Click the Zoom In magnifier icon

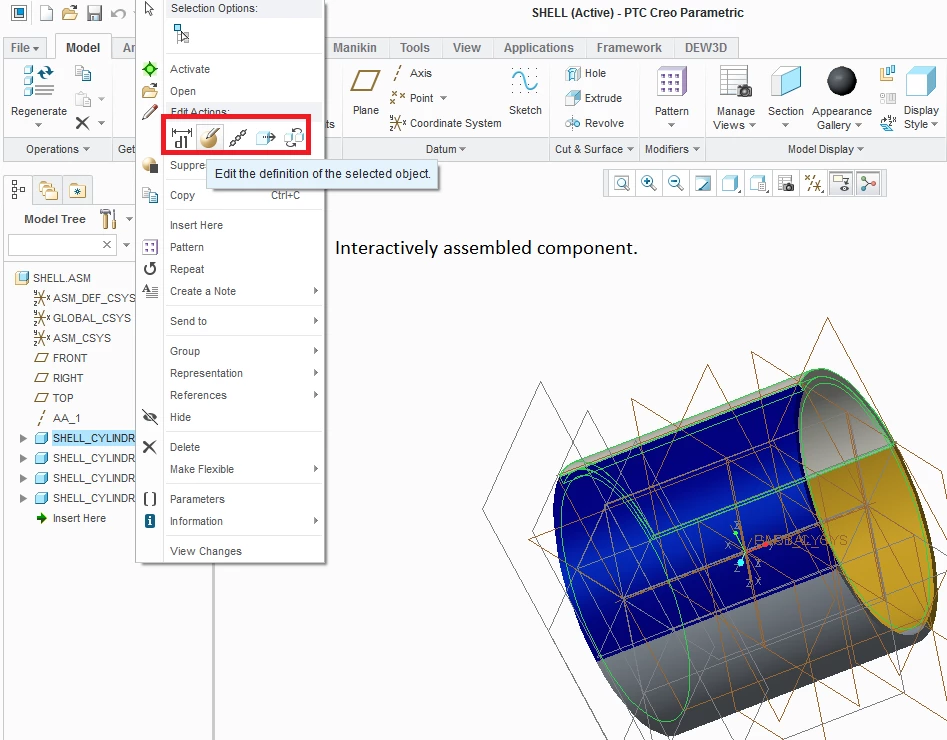click(649, 183)
